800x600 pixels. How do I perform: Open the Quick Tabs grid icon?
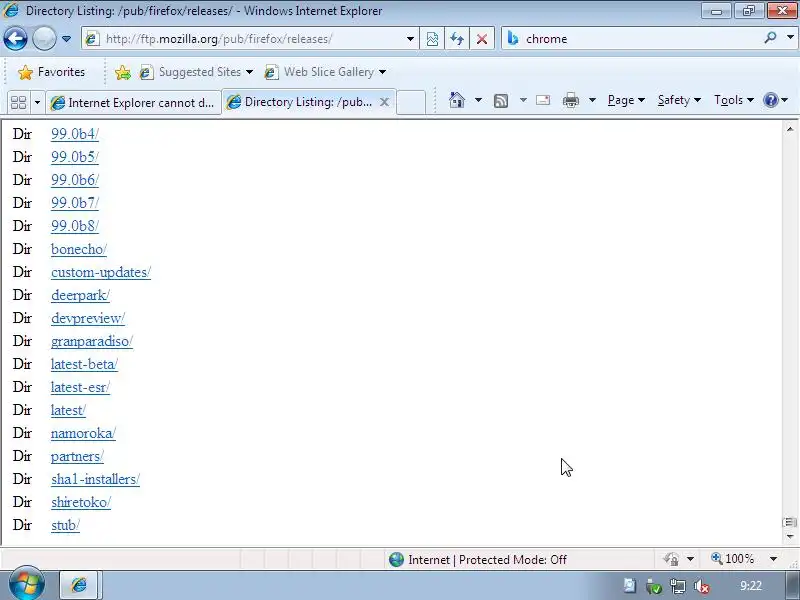coord(18,103)
